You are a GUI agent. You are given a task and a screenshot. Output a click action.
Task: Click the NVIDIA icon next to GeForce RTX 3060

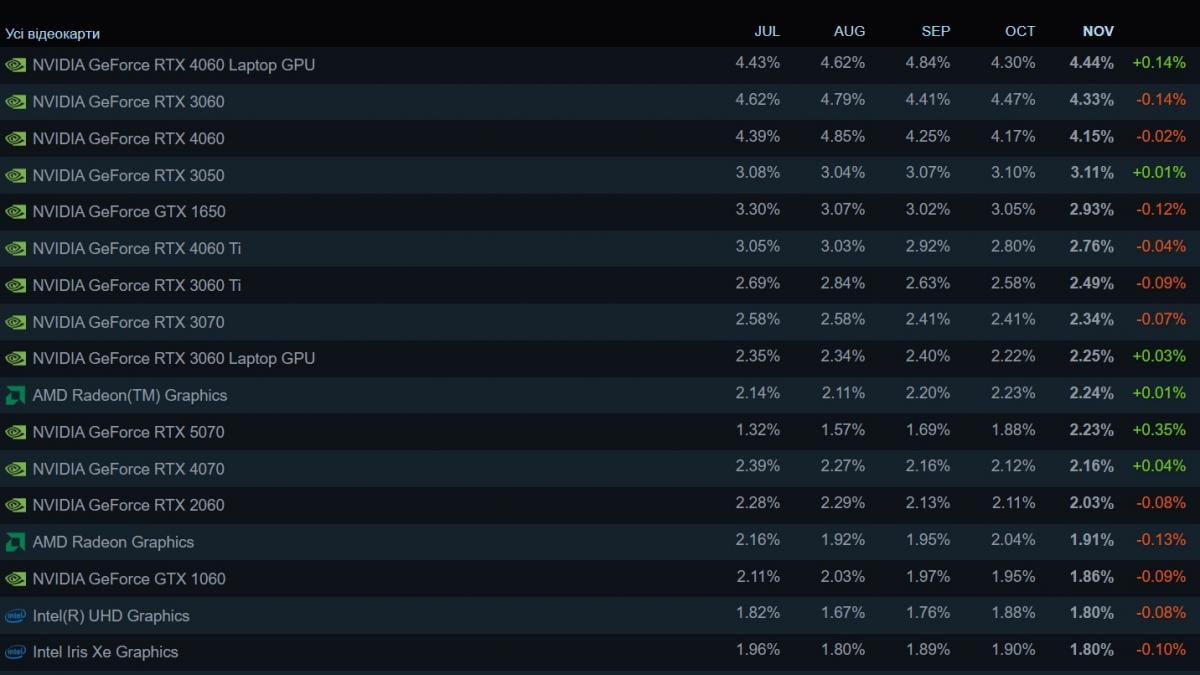pyautogui.click(x=15, y=101)
